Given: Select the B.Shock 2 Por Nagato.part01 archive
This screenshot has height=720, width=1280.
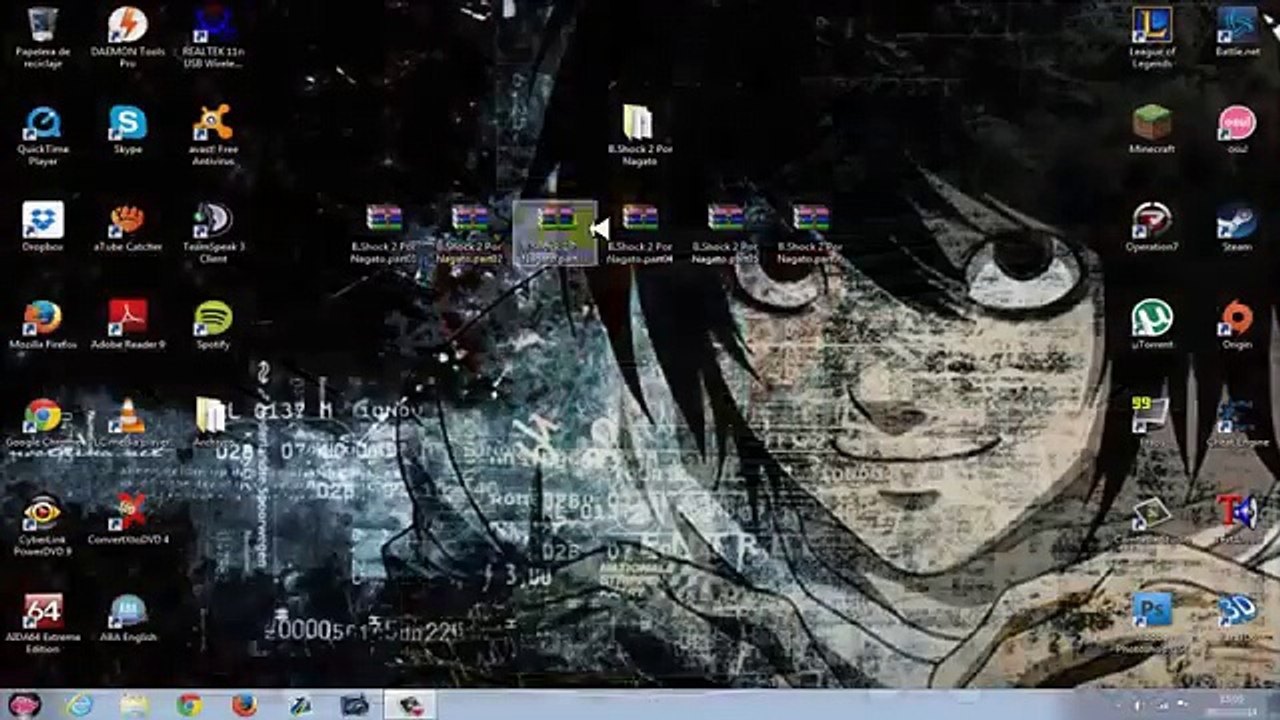Looking at the screenshot, I should [x=384, y=234].
